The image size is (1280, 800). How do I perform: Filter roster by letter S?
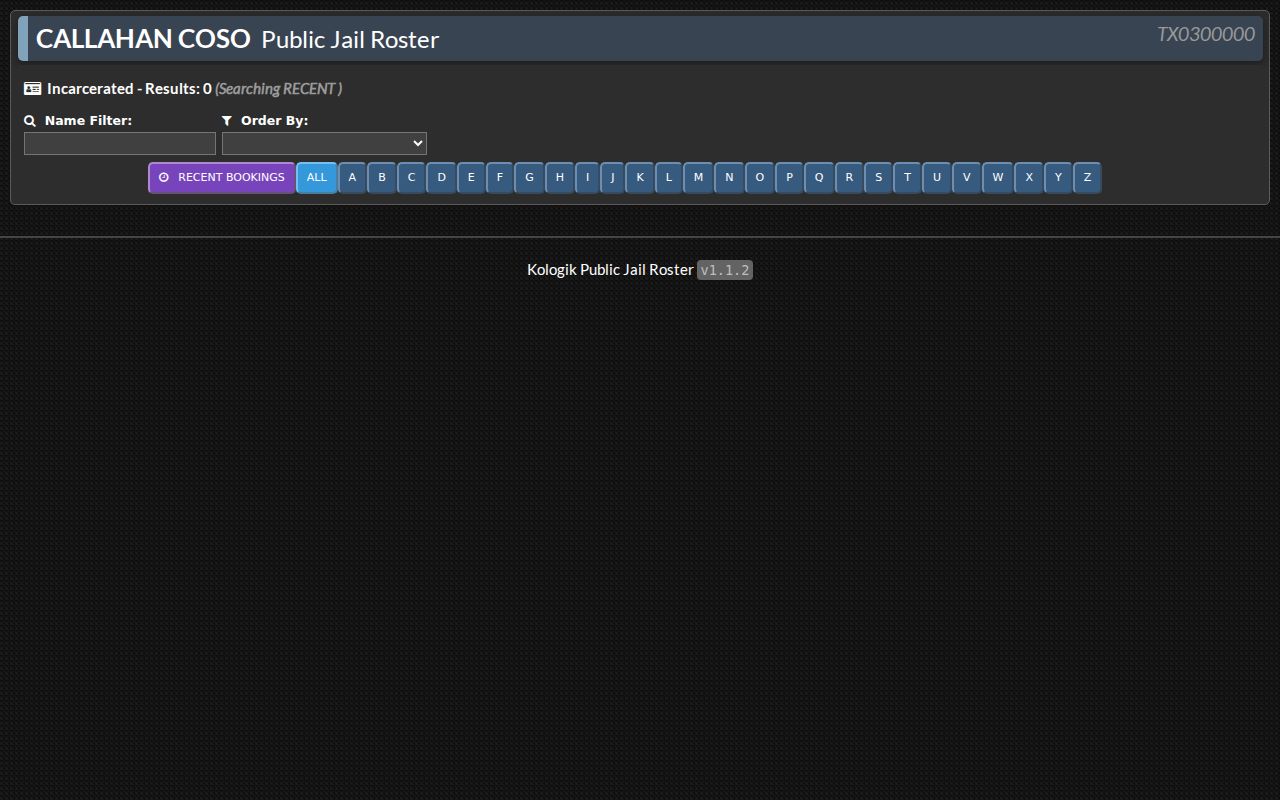878,178
